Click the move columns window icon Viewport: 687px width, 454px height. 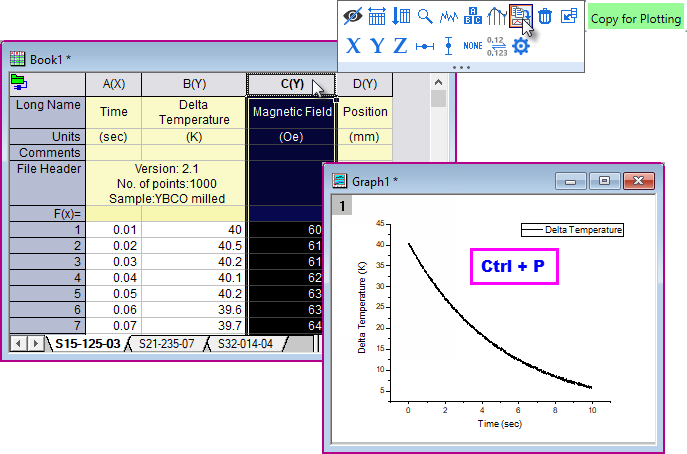569,16
